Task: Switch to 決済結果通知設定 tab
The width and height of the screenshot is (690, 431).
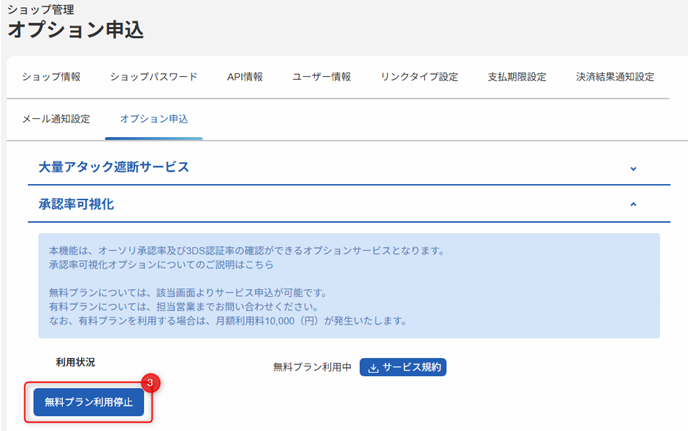Action: point(615,77)
